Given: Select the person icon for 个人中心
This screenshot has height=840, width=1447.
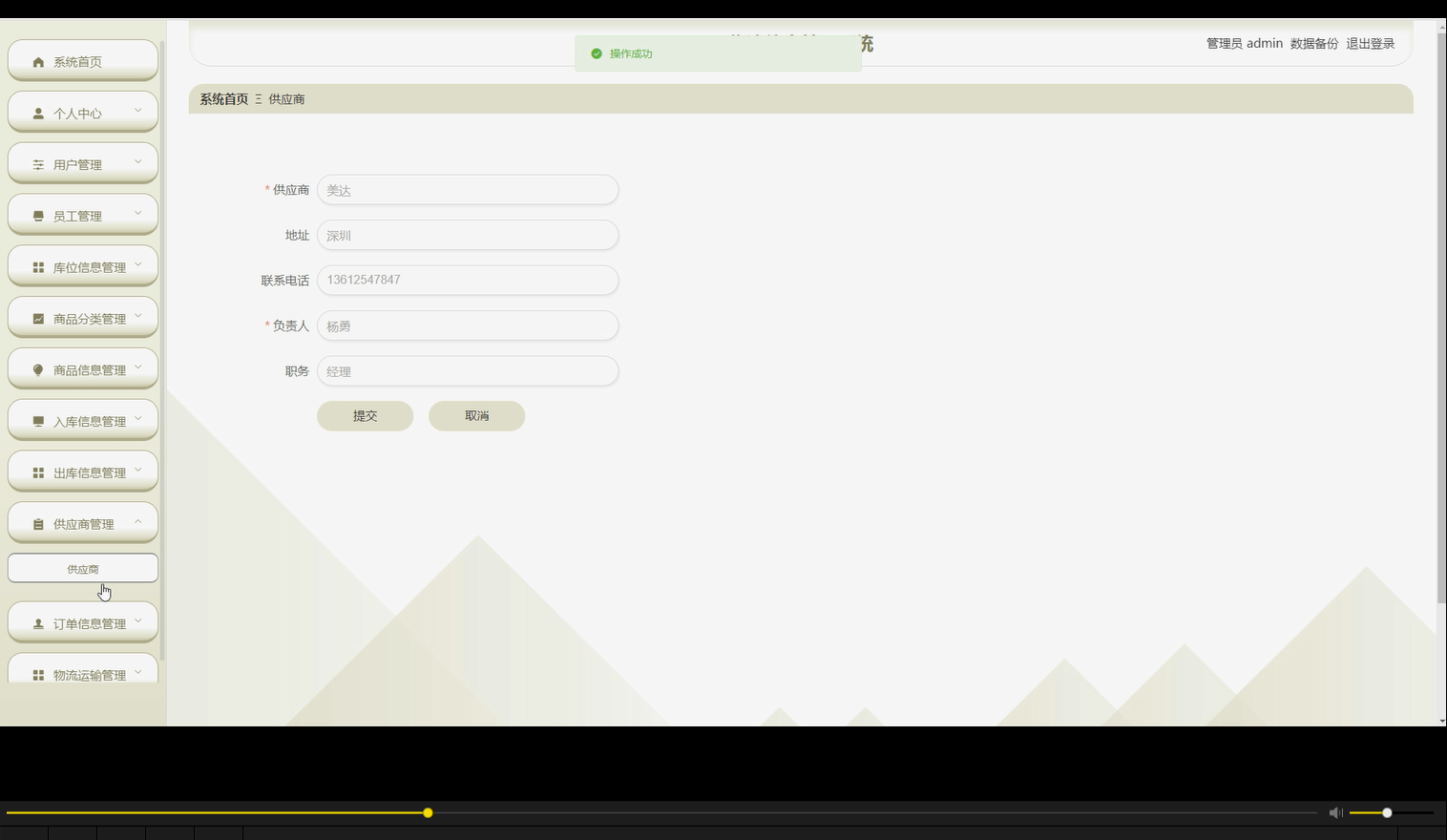Looking at the screenshot, I should click(x=37, y=112).
